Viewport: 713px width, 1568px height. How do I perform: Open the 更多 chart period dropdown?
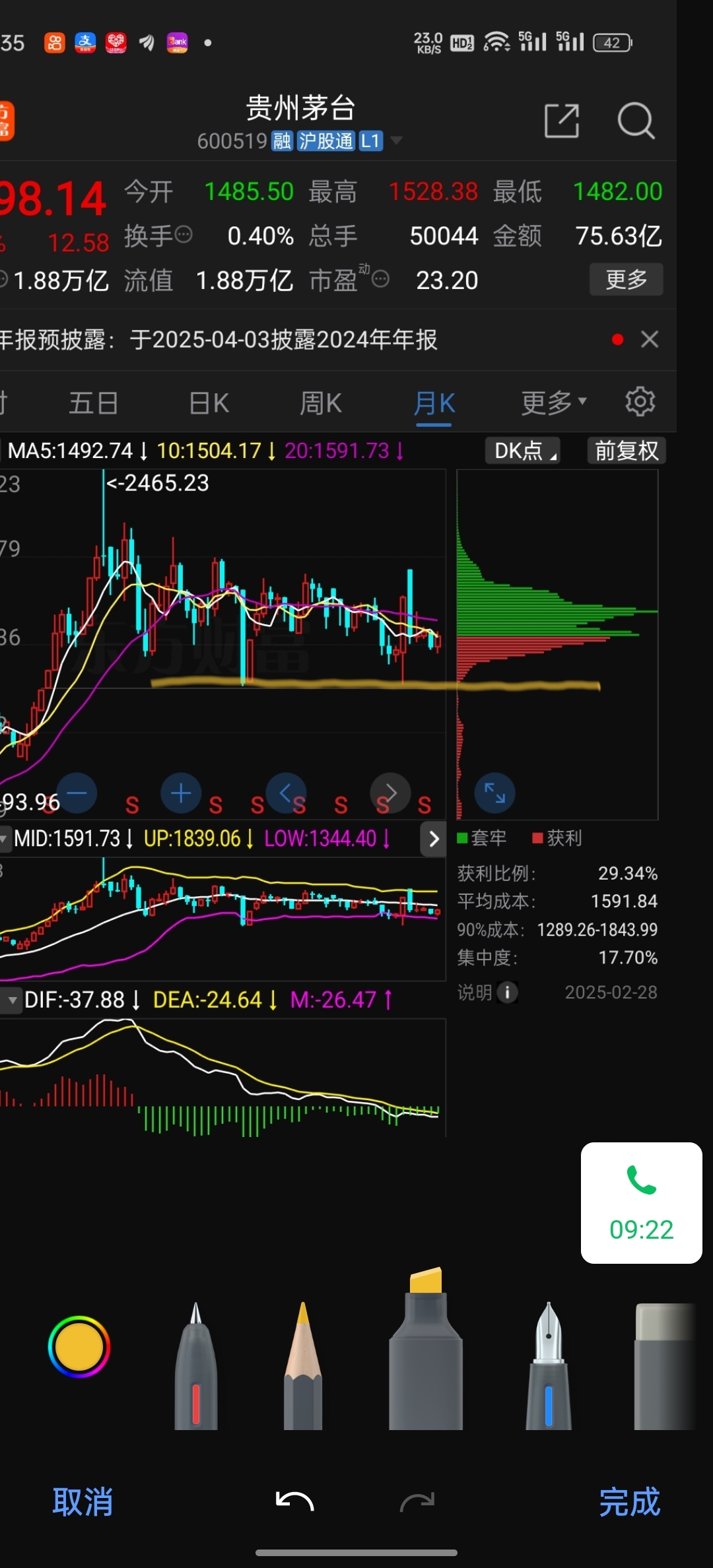pos(553,402)
